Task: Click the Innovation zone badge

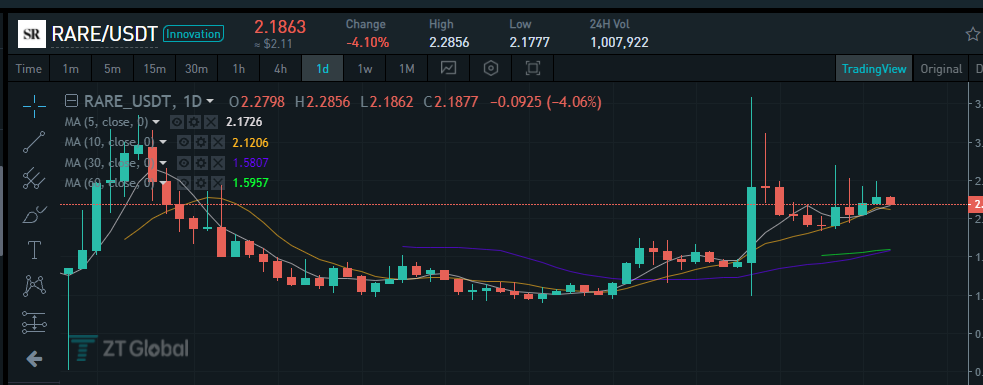Action: [194, 34]
